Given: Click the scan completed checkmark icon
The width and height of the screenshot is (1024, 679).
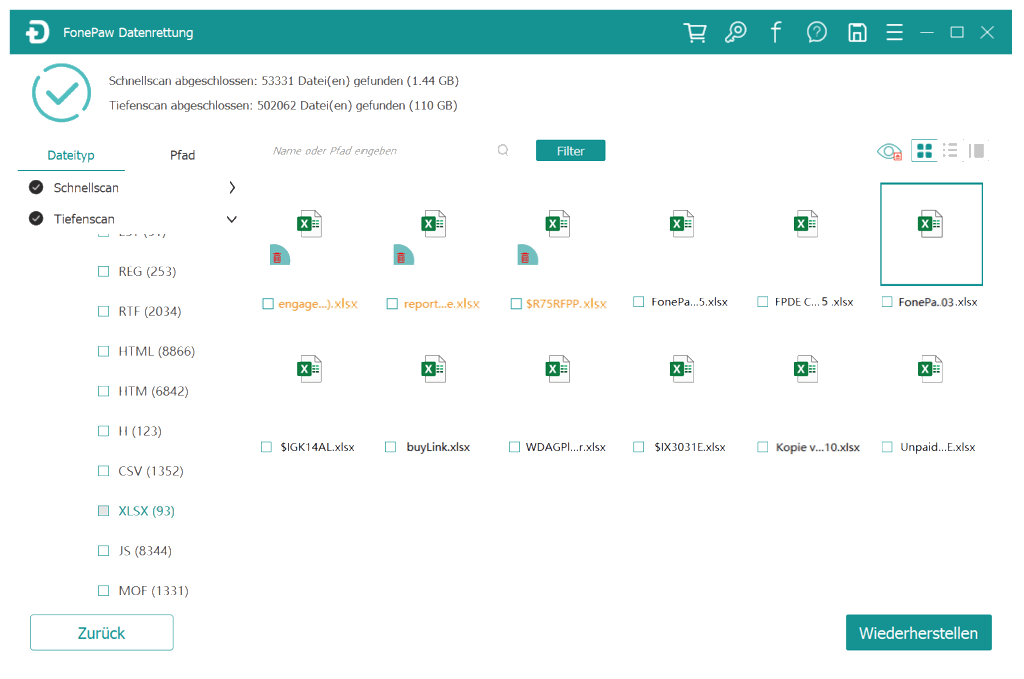Looking at the screenshot, I should (61, 93).
